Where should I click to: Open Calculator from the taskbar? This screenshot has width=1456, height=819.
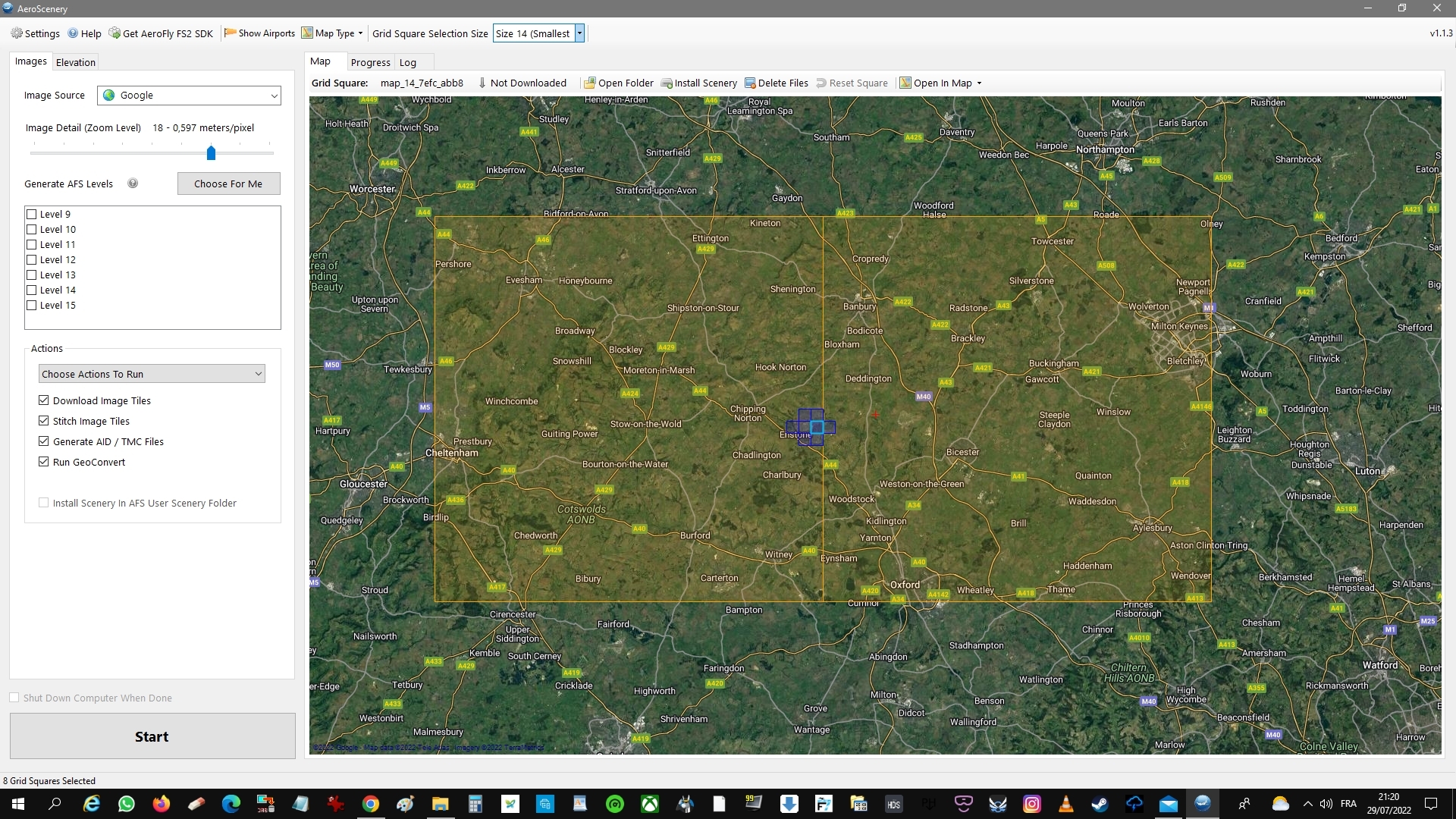(x=475, y=804)
